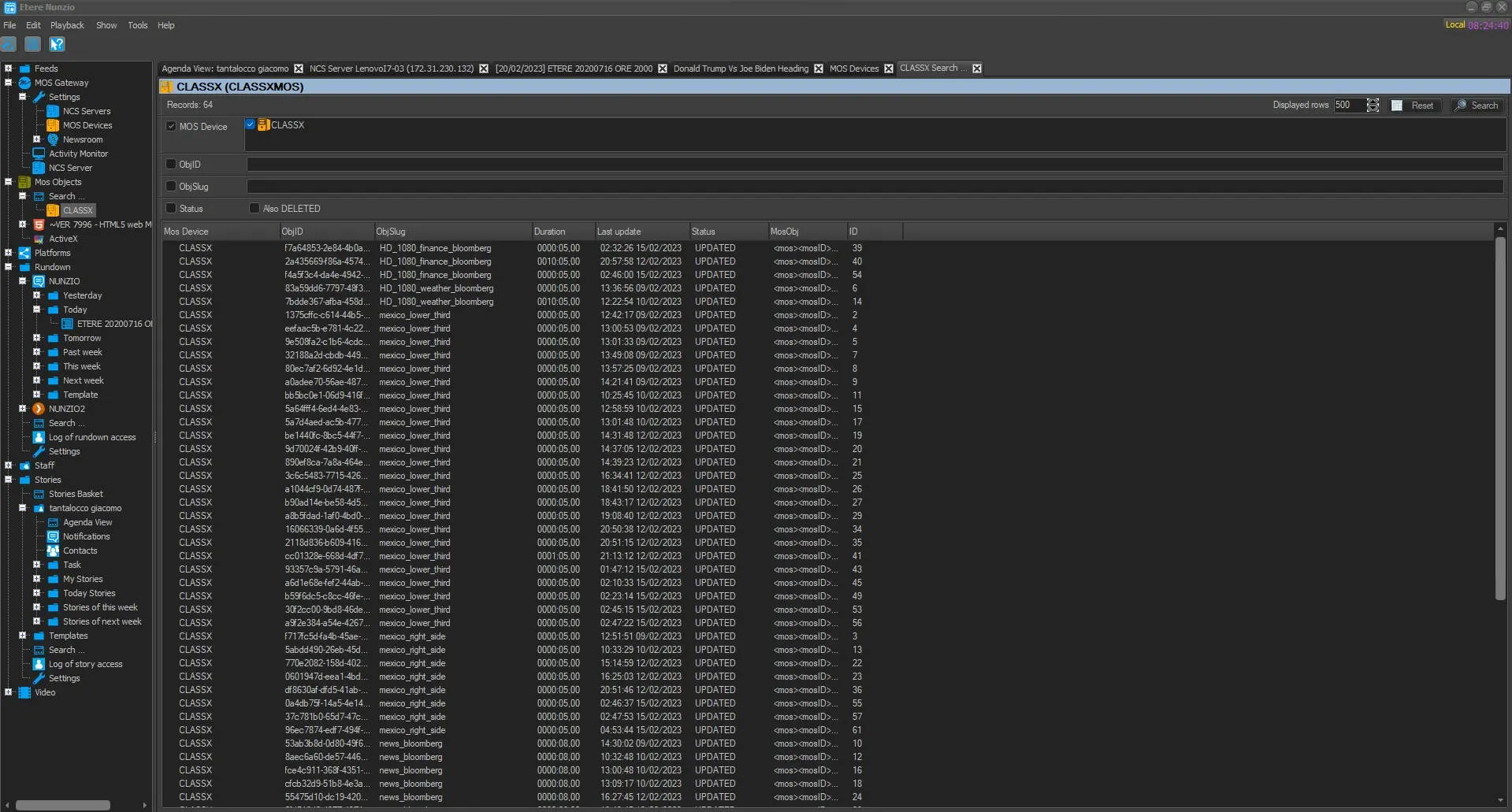Expand the Tomorrow rundown folder
The width and height of the screenshot is (1512, 812).
click(36, 338)
